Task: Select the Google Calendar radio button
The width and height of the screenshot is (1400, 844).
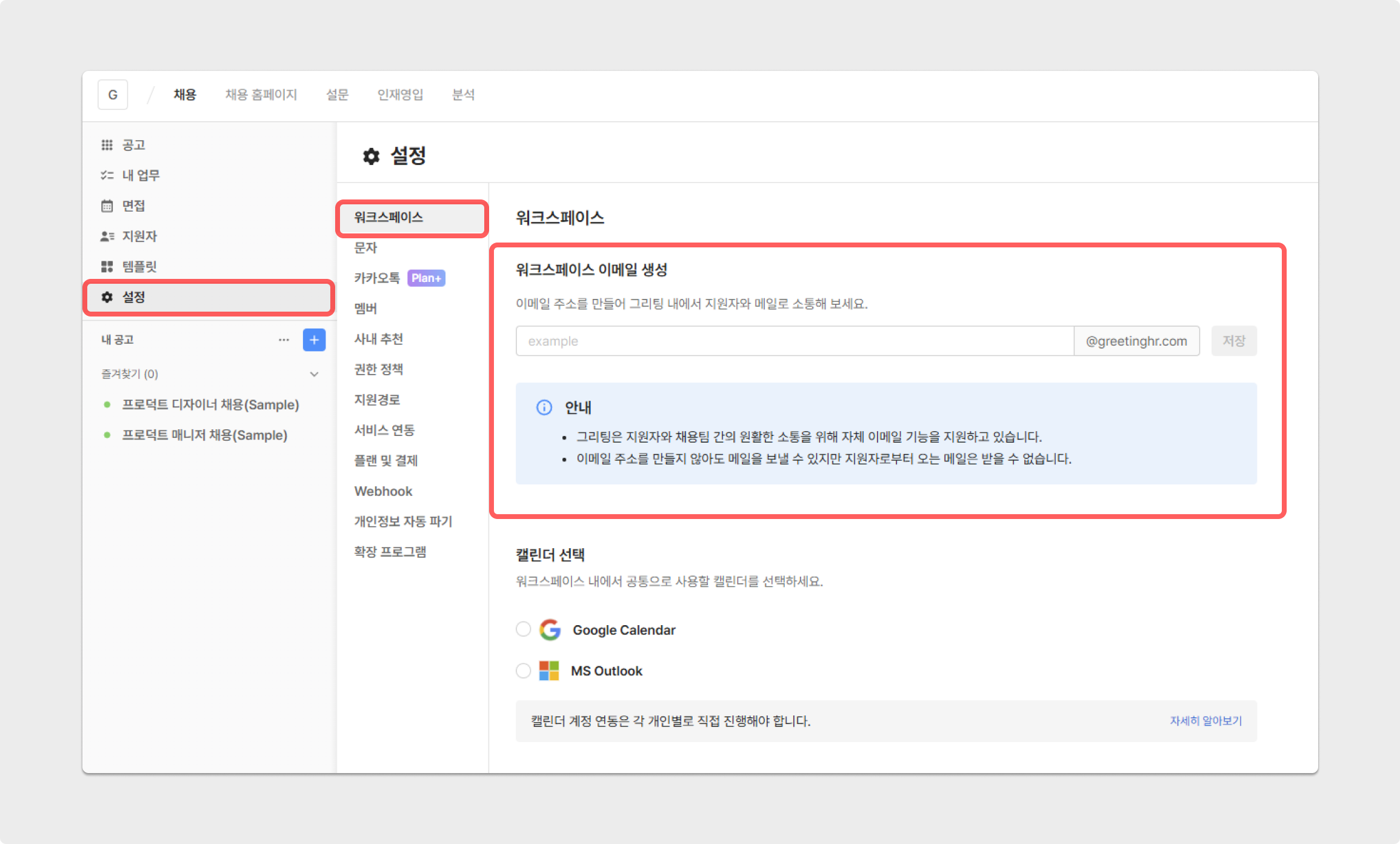Action: (523, 629)
